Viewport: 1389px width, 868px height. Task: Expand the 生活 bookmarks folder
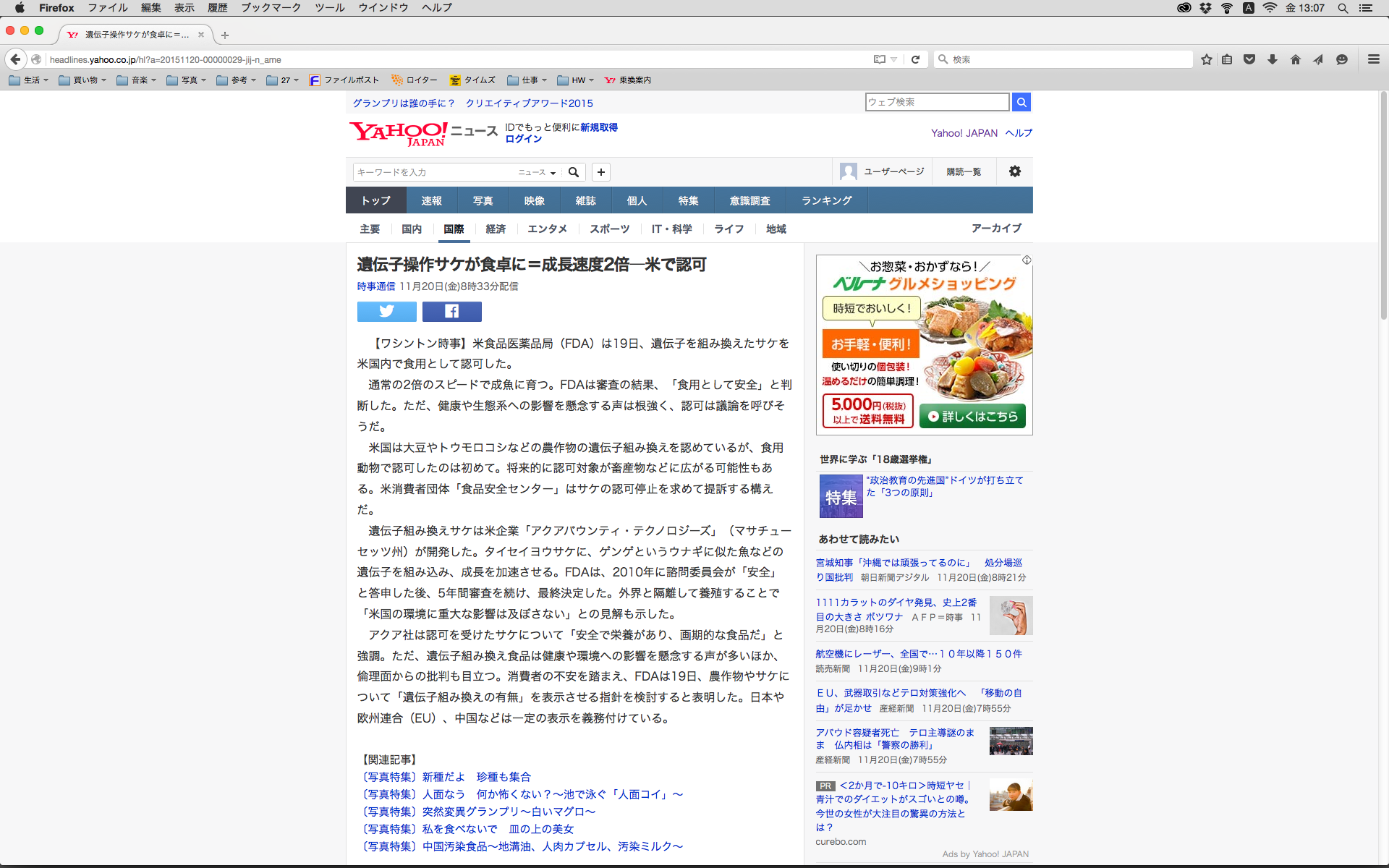29,80
